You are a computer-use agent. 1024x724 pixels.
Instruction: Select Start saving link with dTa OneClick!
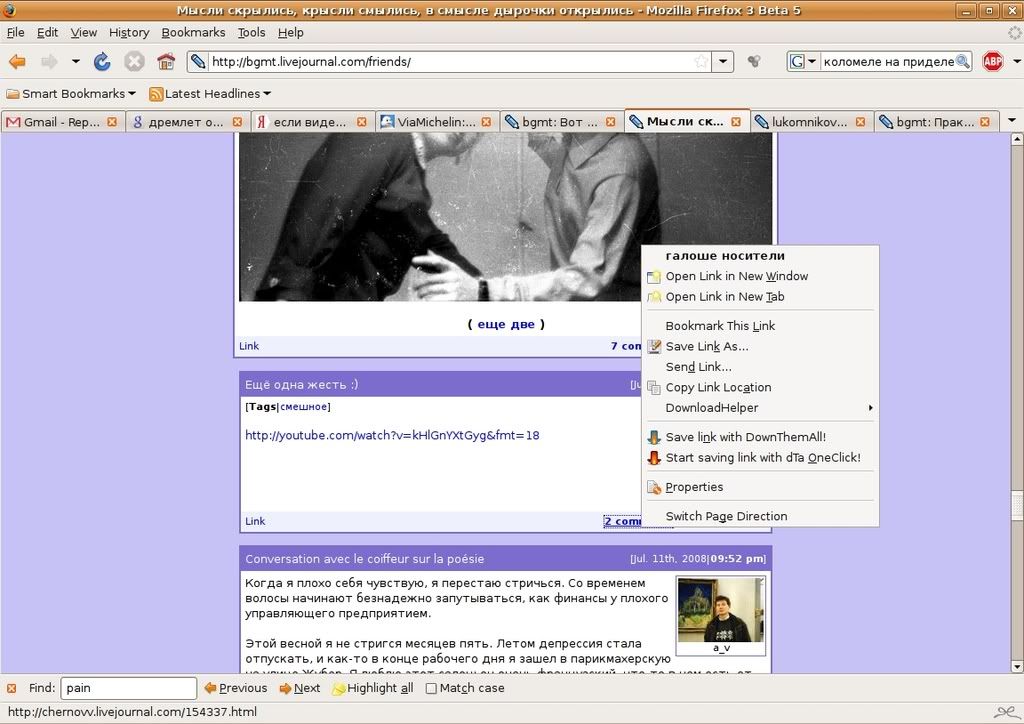pos(760,458)
